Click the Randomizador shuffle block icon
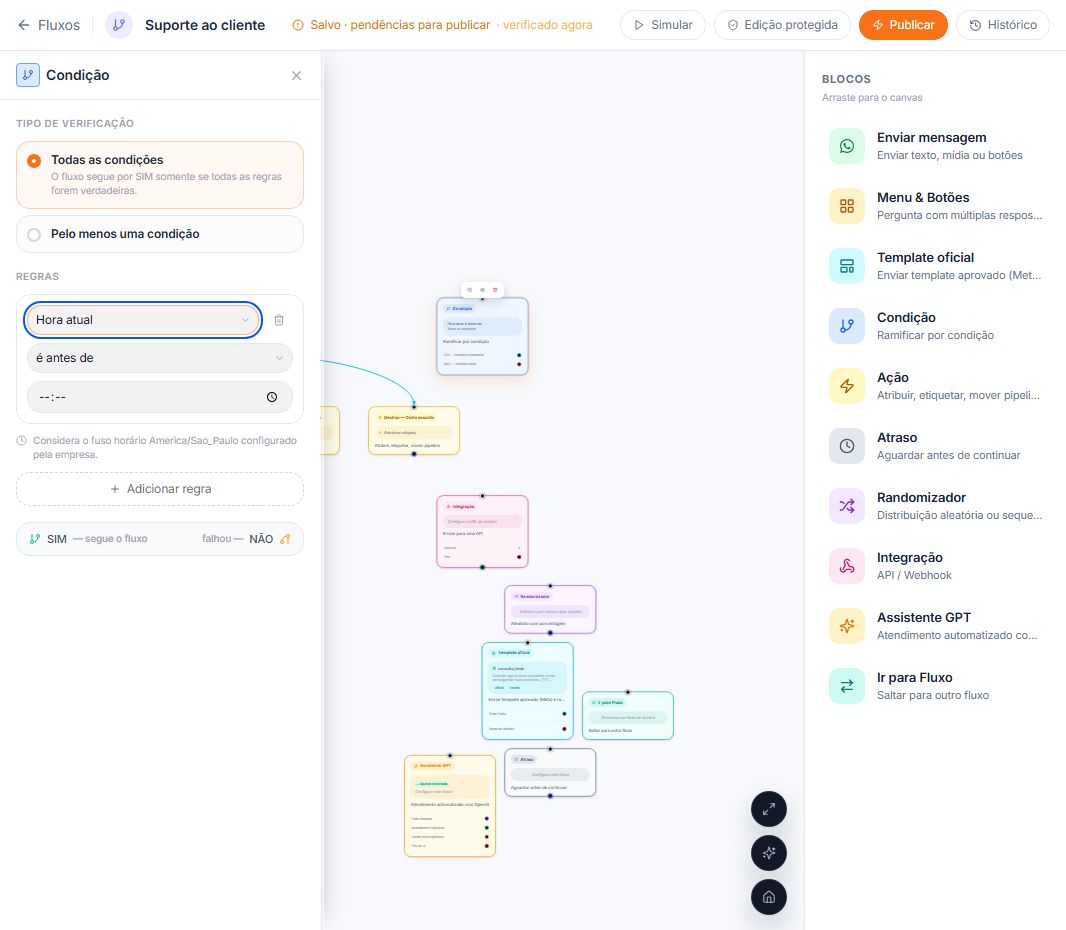Image resolution: width=1066 pixels, height=930 pixels. pos(846,506)
